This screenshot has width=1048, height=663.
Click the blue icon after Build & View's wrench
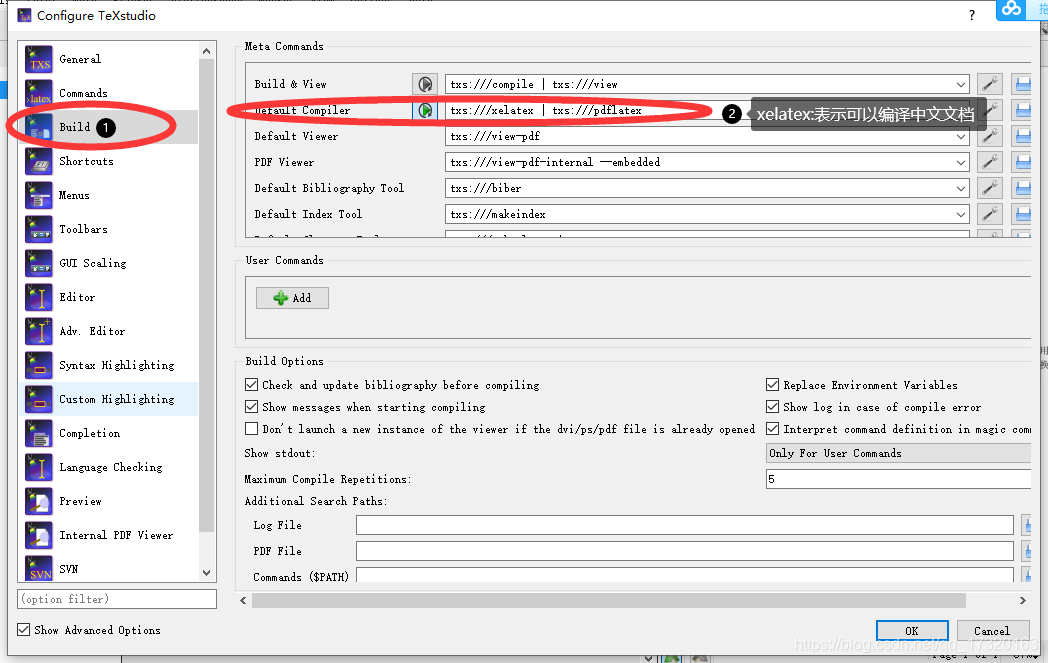click(x=1021, y=84)
